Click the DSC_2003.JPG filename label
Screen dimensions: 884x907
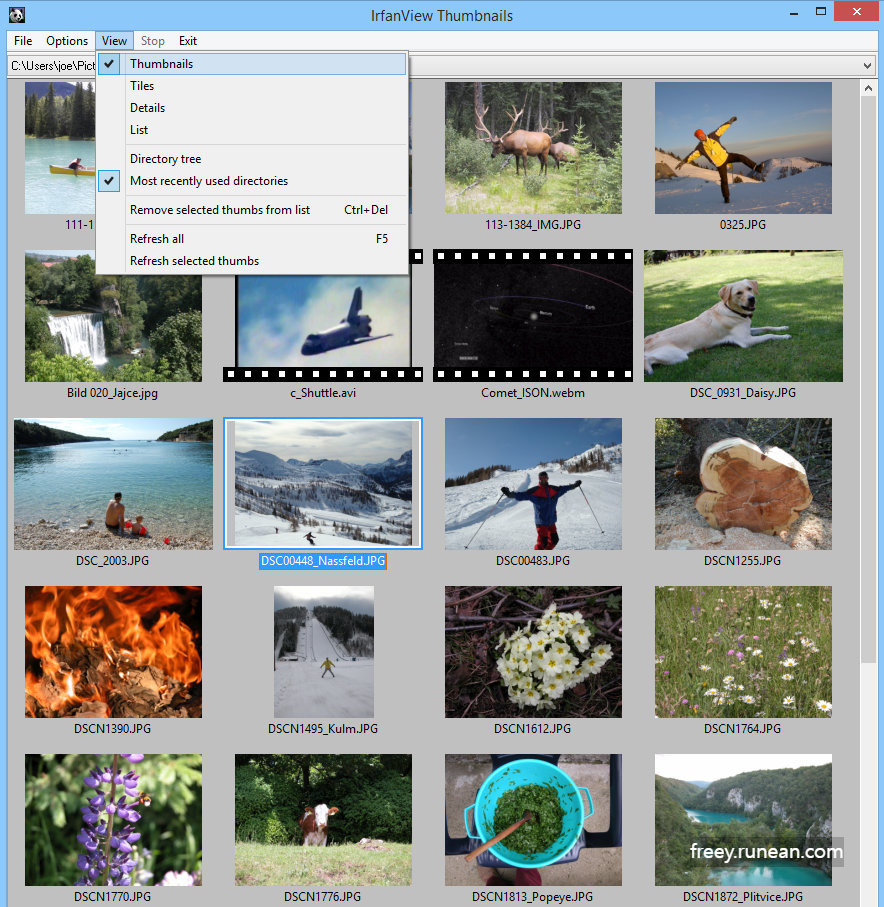[x=112, y=561]
